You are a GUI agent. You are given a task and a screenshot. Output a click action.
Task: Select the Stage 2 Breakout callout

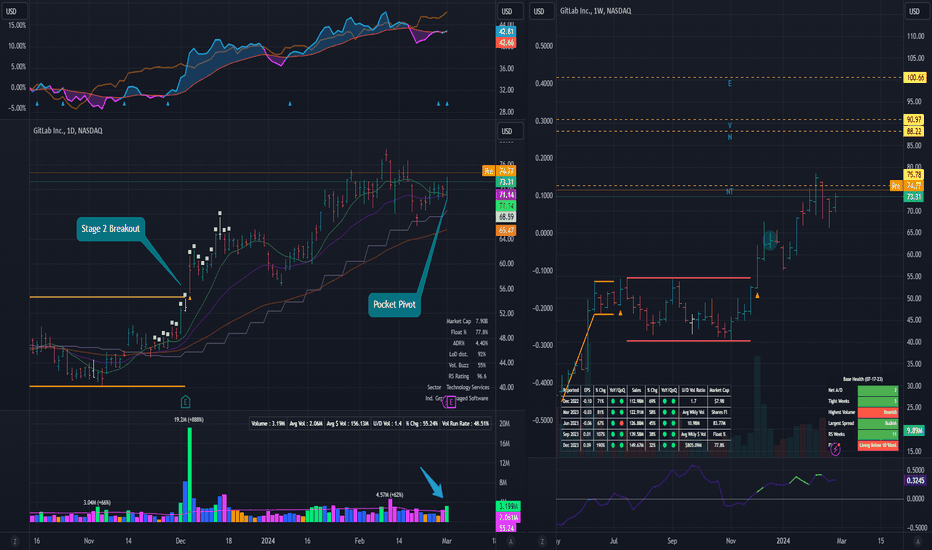111,229
